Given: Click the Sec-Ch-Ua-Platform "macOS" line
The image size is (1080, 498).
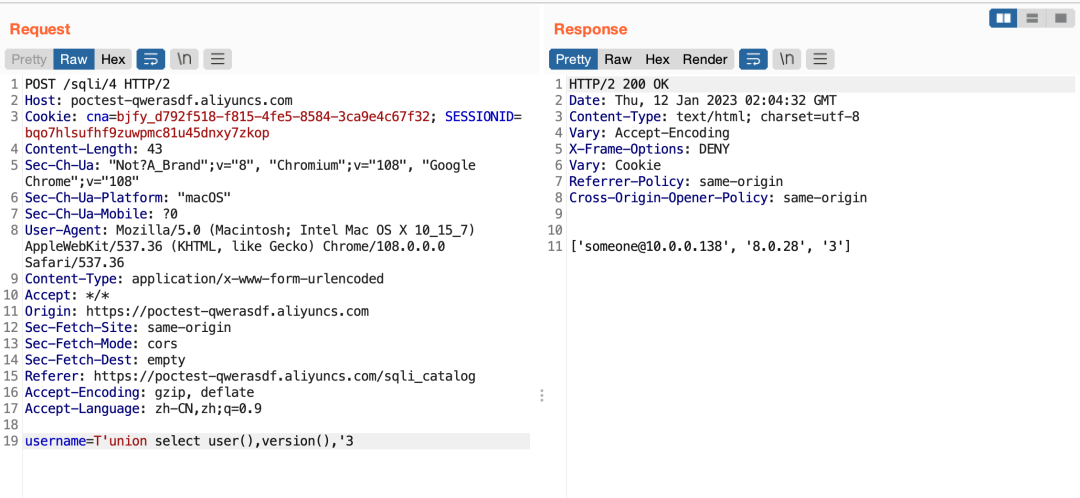Looking at the screenshot, I should [x=127, y=197].
